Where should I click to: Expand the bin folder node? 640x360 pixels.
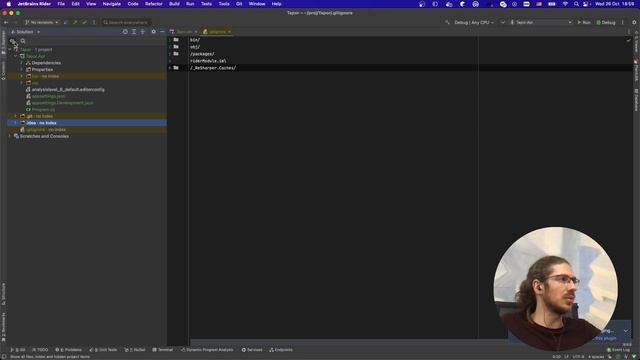(x=22, y=76)
